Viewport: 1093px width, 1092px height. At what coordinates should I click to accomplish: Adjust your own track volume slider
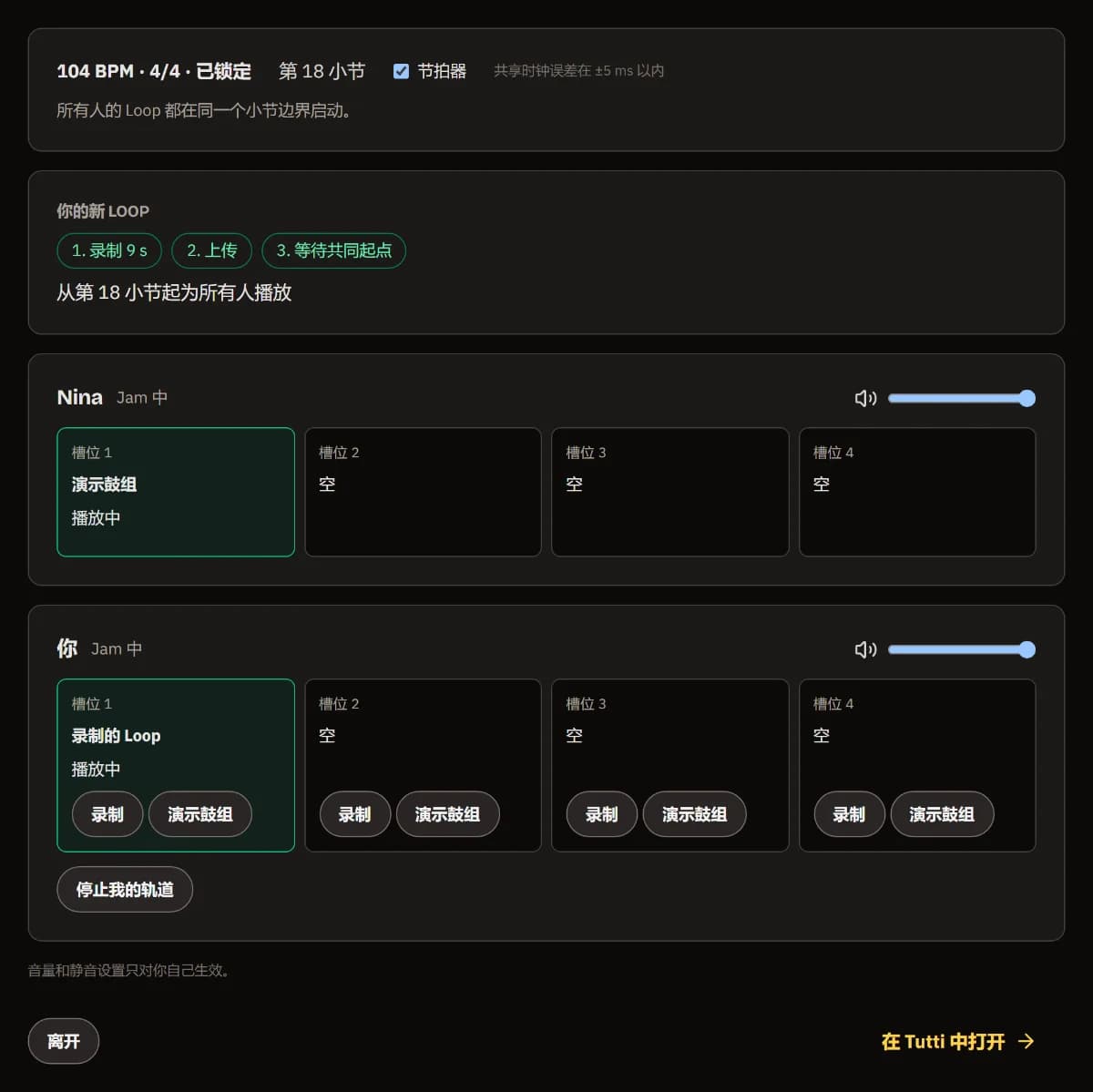coord(962,649)
